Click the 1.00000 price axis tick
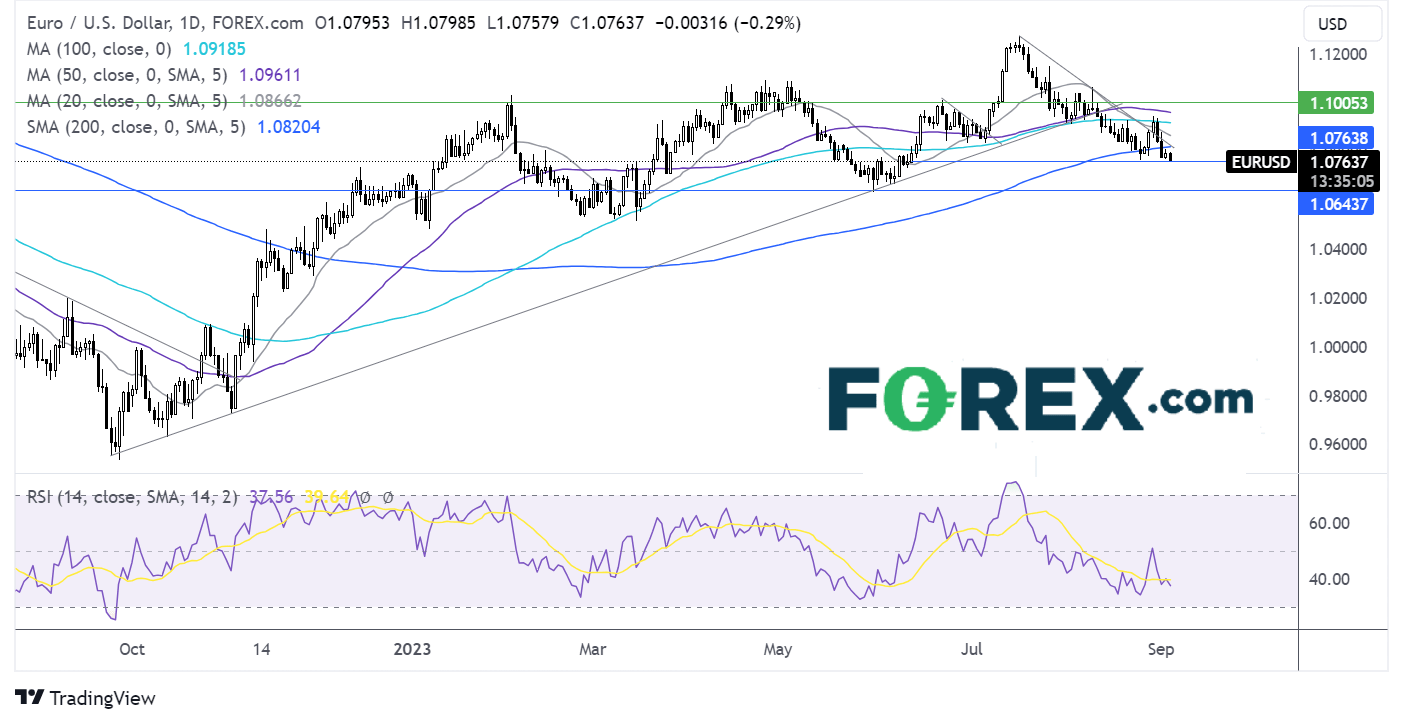Screen dimensions: 1403x724 1339,347
